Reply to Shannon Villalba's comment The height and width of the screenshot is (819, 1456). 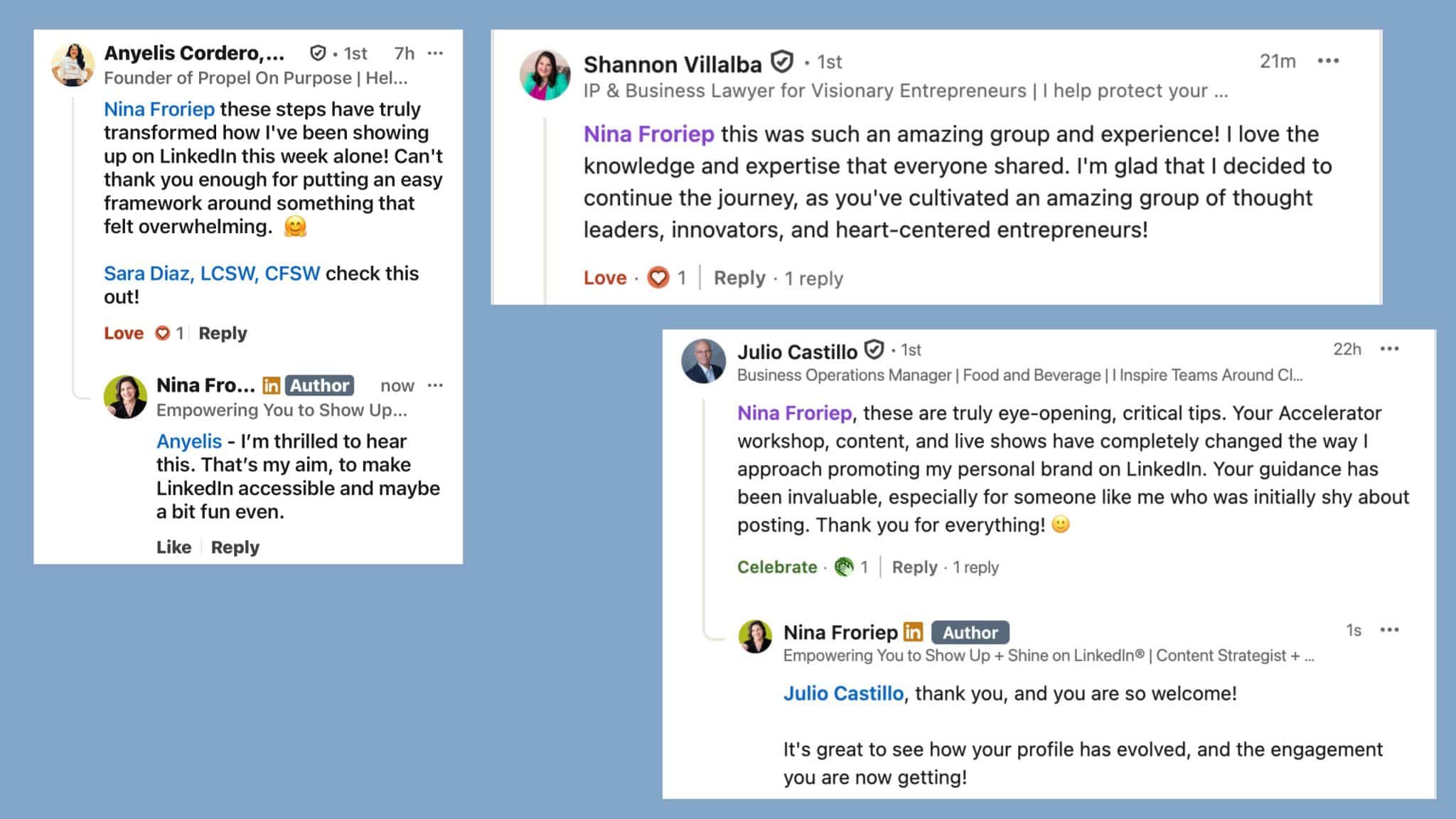pyautogui.click(x=739, y=277)
